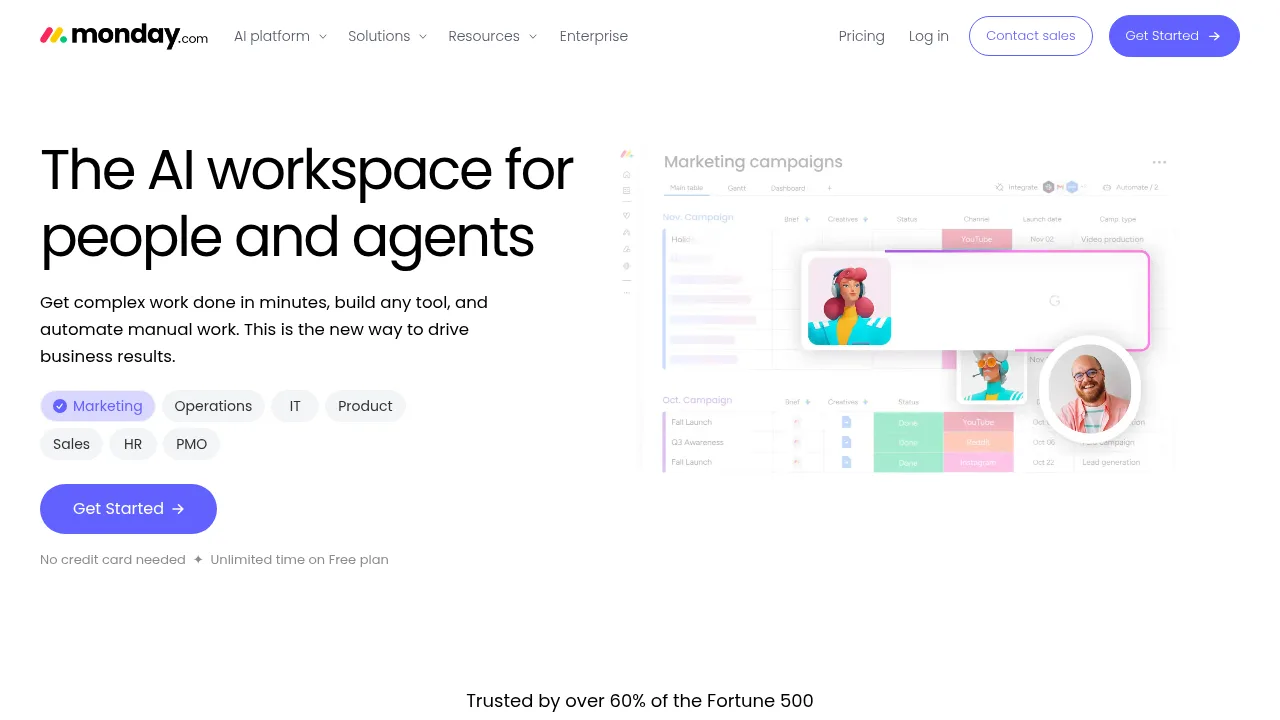Expand the Resources dropdown
The image size is (1280, 720).
pyautogui.click(x=493, y=36)
